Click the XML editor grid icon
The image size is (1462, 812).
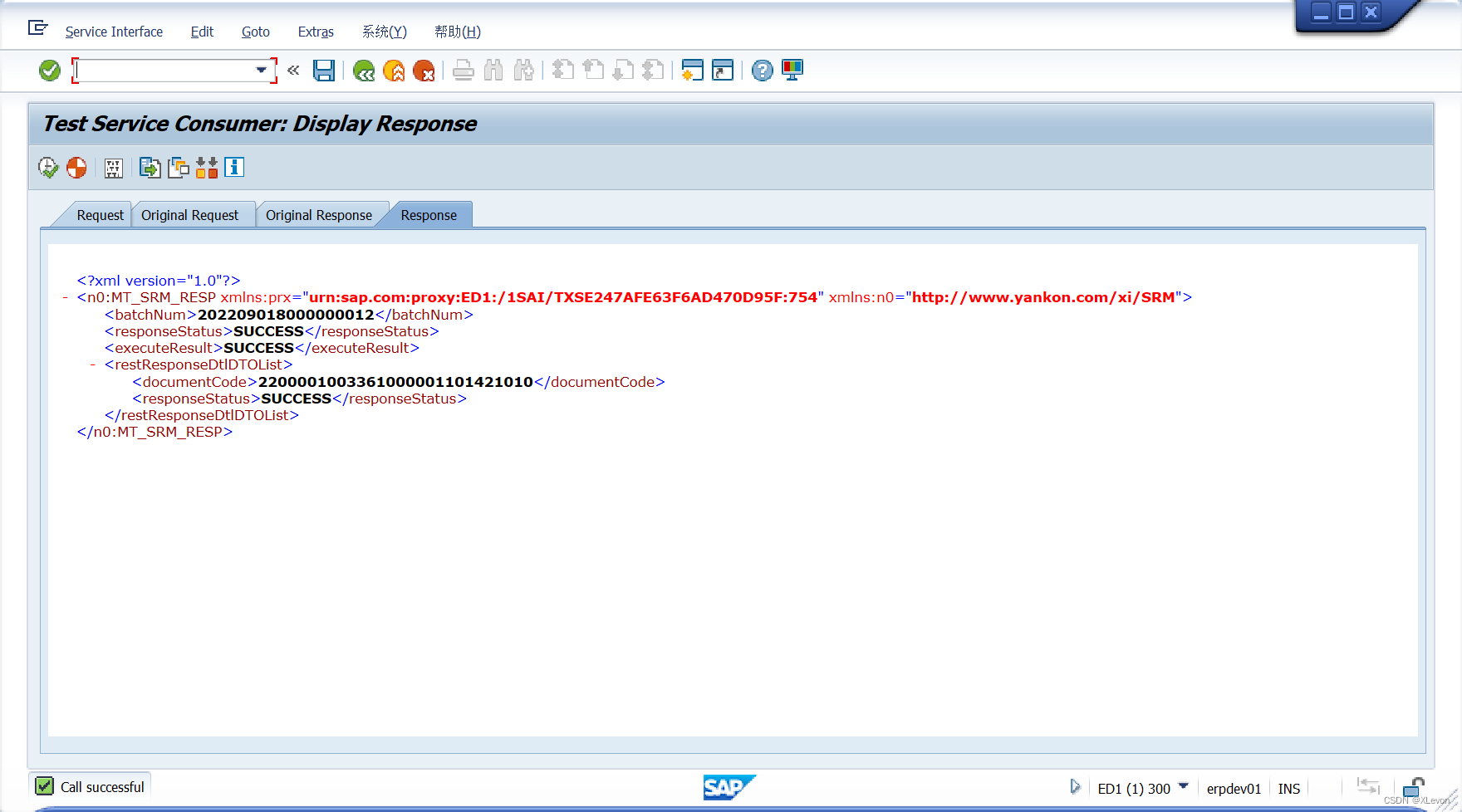[114, 169]
